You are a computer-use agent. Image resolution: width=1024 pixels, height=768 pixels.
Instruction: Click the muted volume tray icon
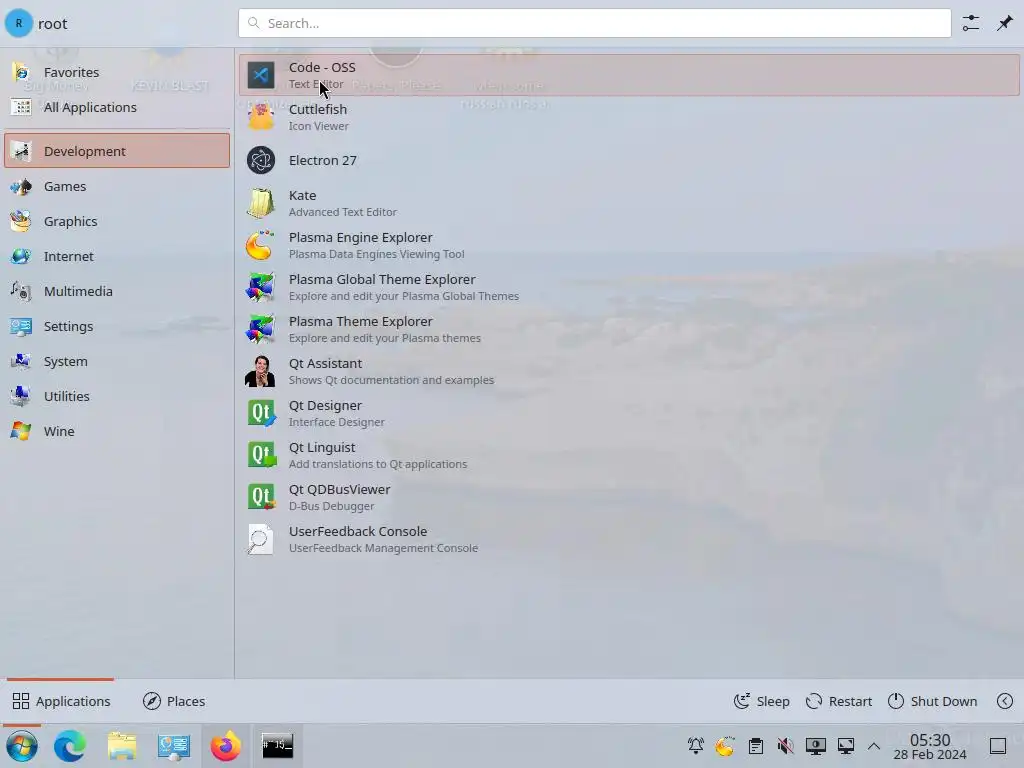coord(786,746)
